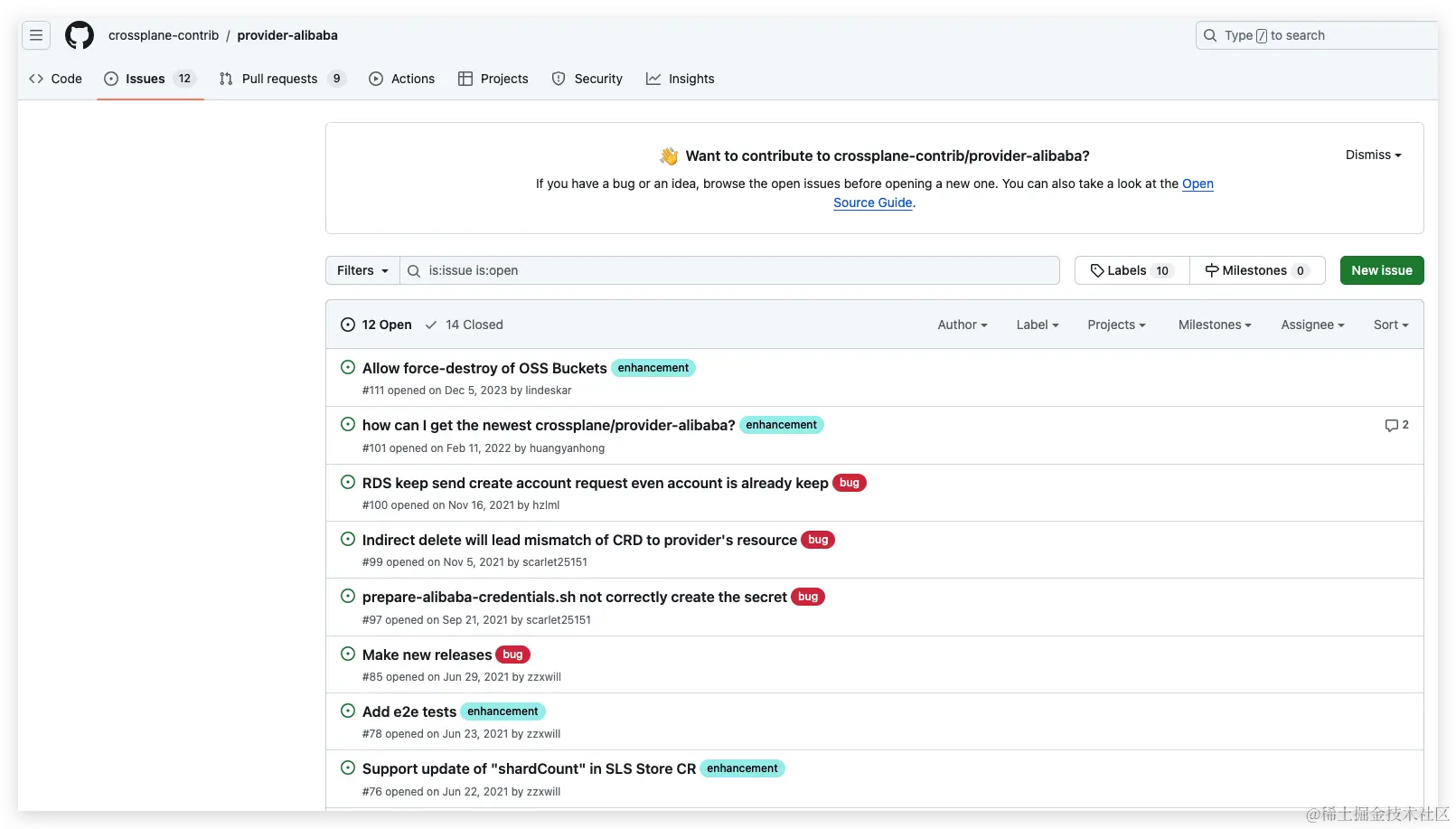
Task: Open author lindeskar's issues
Action: tap(549, 391)
